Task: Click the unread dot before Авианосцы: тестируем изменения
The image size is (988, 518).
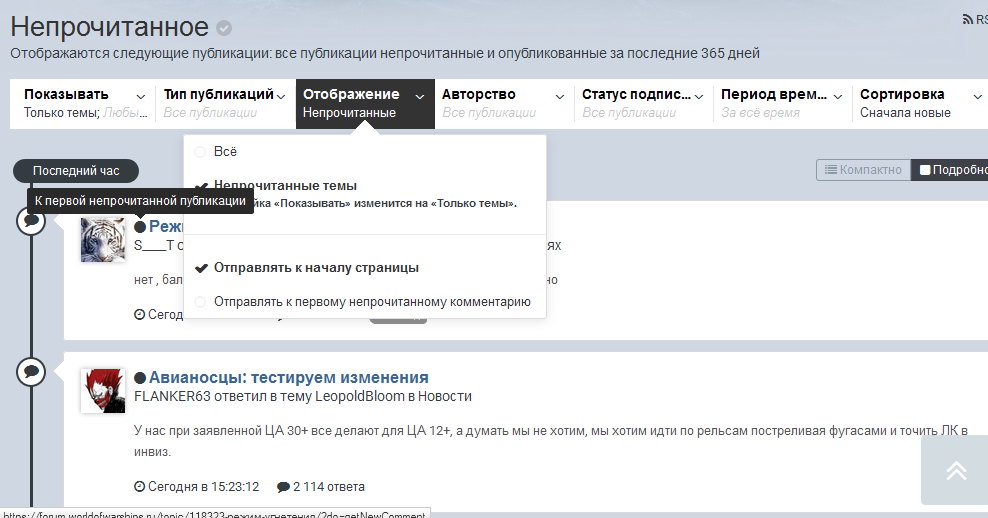Action: click(140, 378)
